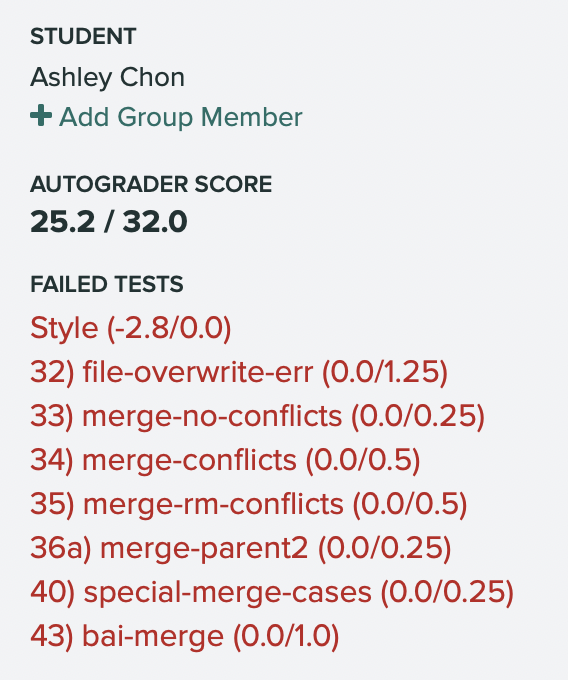
Task: View failed test 33 merge-no-conflicts
Action: click(258, 416)
